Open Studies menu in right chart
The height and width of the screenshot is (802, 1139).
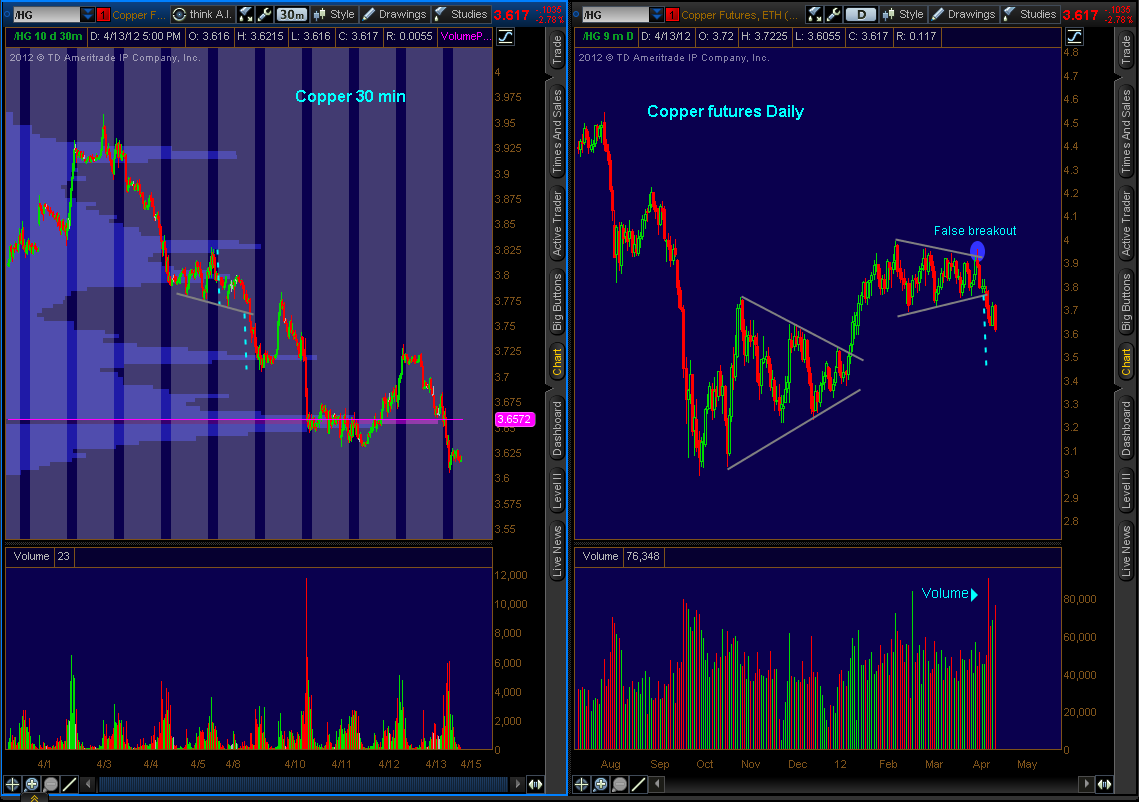pos(1030,14)
